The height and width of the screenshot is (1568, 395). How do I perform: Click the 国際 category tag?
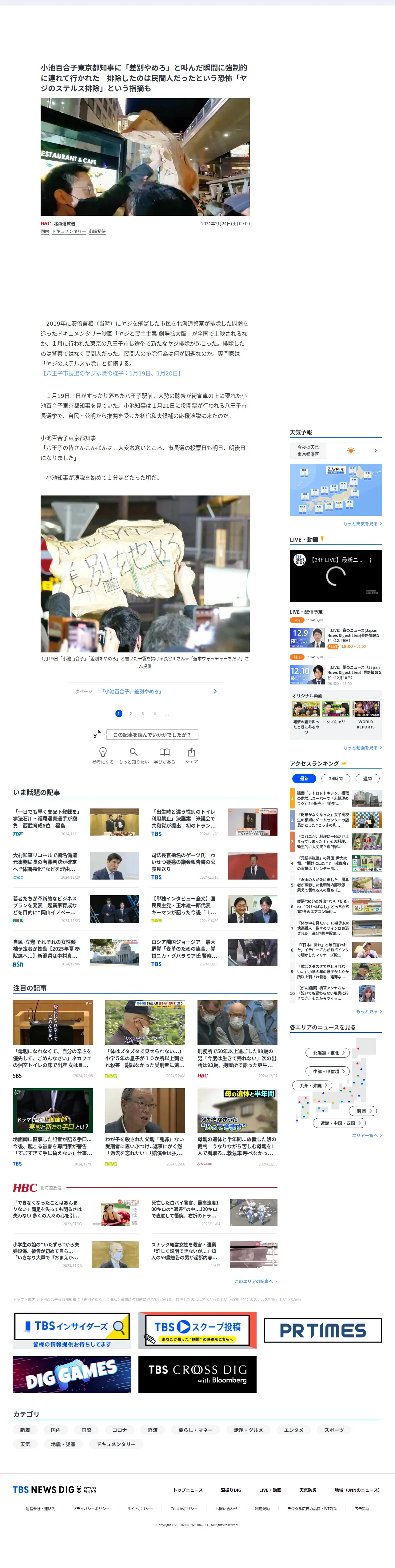click(x=86, y=1430)
